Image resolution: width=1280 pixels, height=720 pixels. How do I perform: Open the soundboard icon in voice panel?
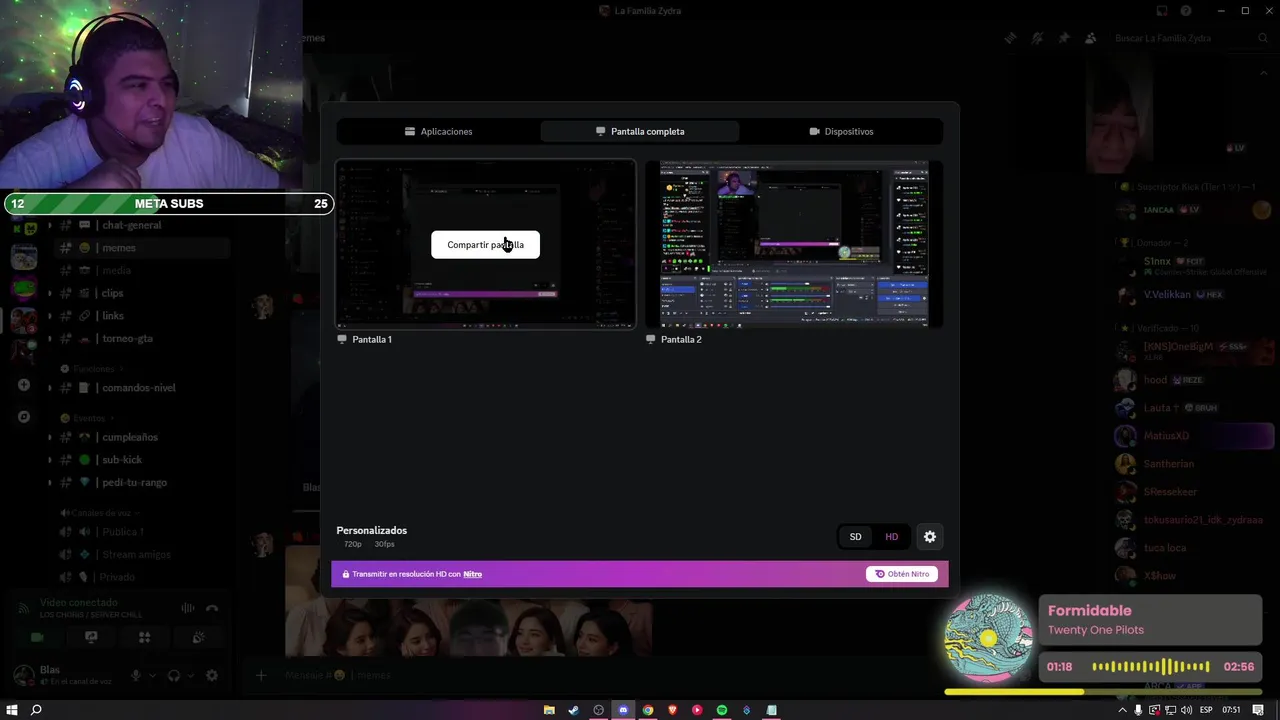pyautogui.click(x=198, y=637)
